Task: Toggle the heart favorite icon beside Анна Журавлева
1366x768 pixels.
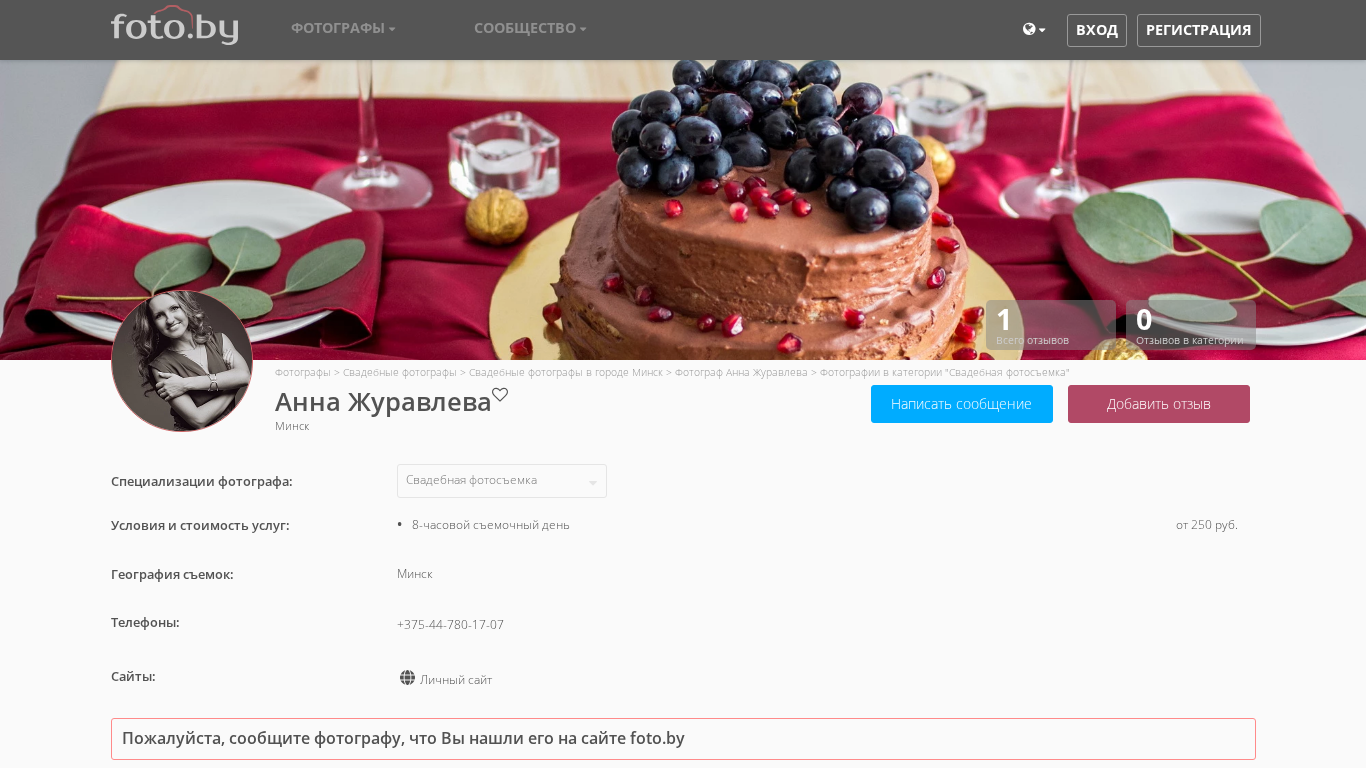Action: point(500,395)
